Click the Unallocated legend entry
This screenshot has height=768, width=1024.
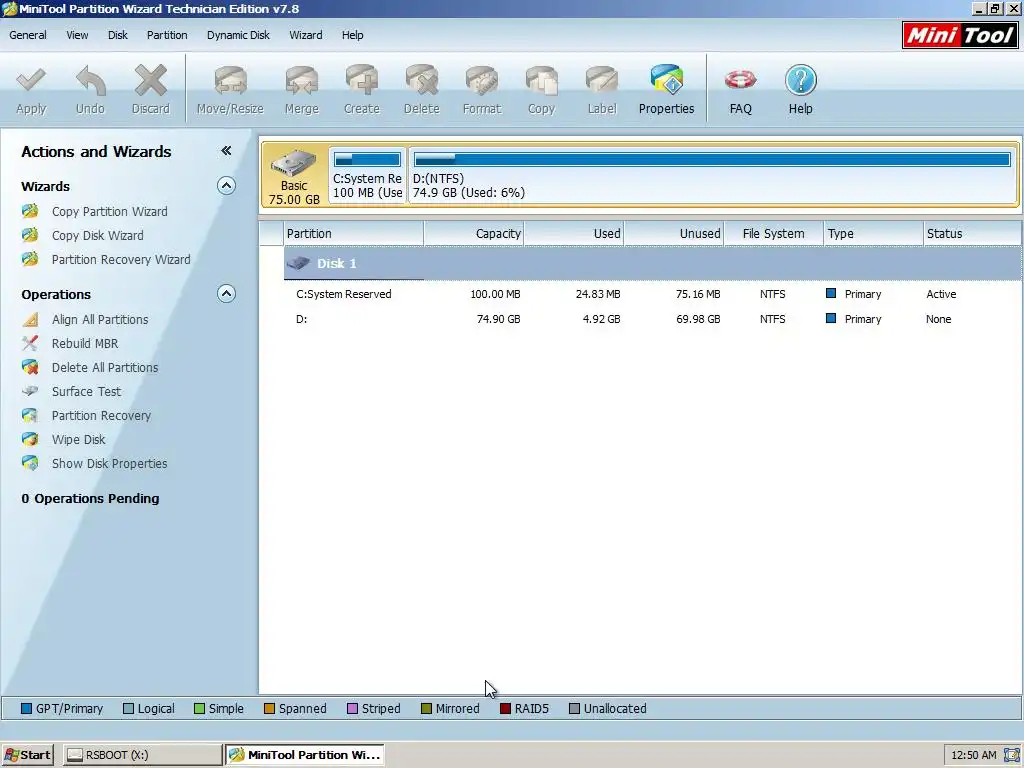[x=608, y=709]
